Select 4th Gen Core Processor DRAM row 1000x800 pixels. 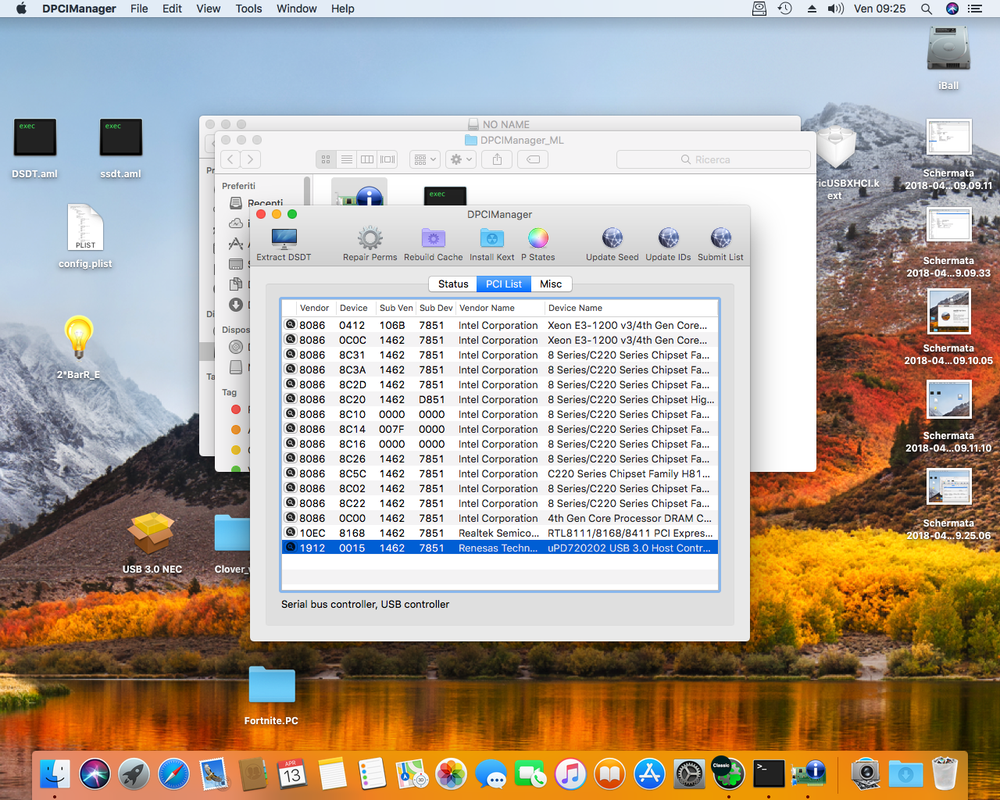(500, 518)
